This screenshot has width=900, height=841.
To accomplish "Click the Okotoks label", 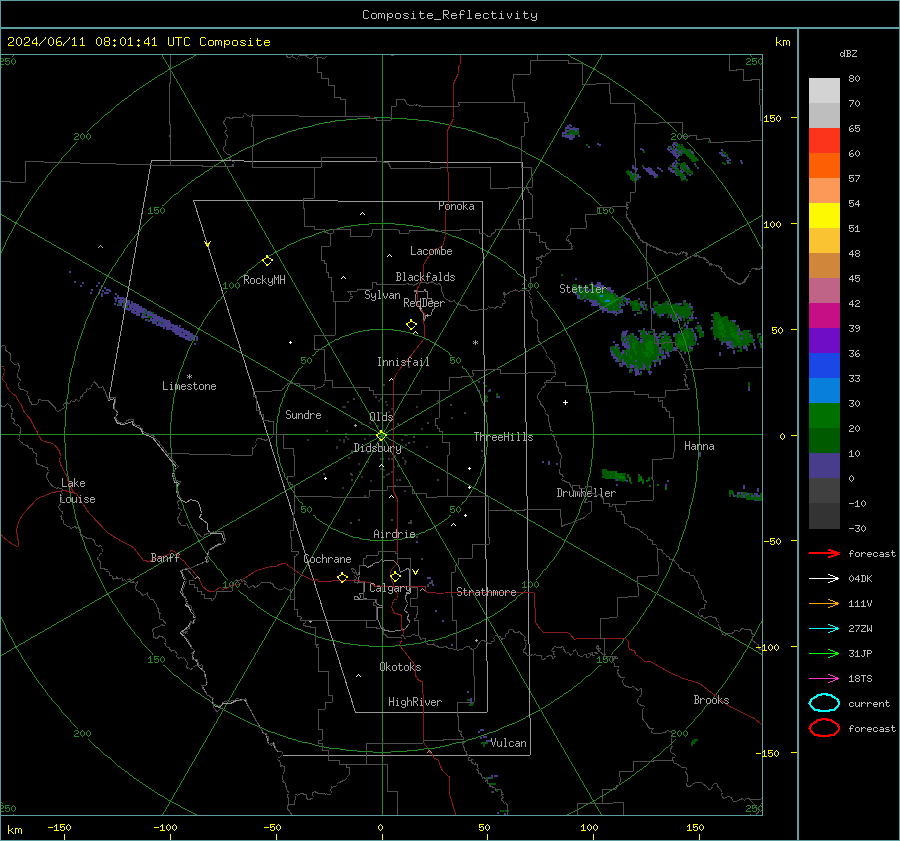I will (400, 667).
